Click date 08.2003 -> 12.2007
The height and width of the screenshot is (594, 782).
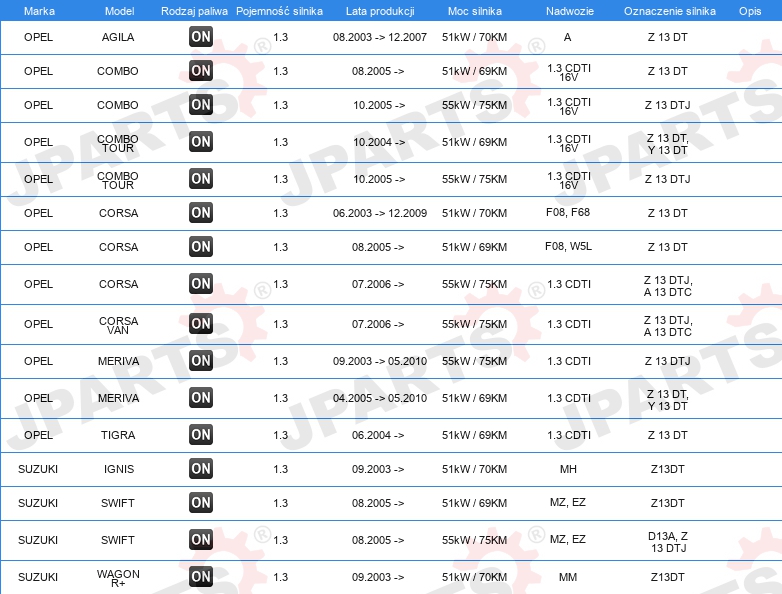point(380,37)
